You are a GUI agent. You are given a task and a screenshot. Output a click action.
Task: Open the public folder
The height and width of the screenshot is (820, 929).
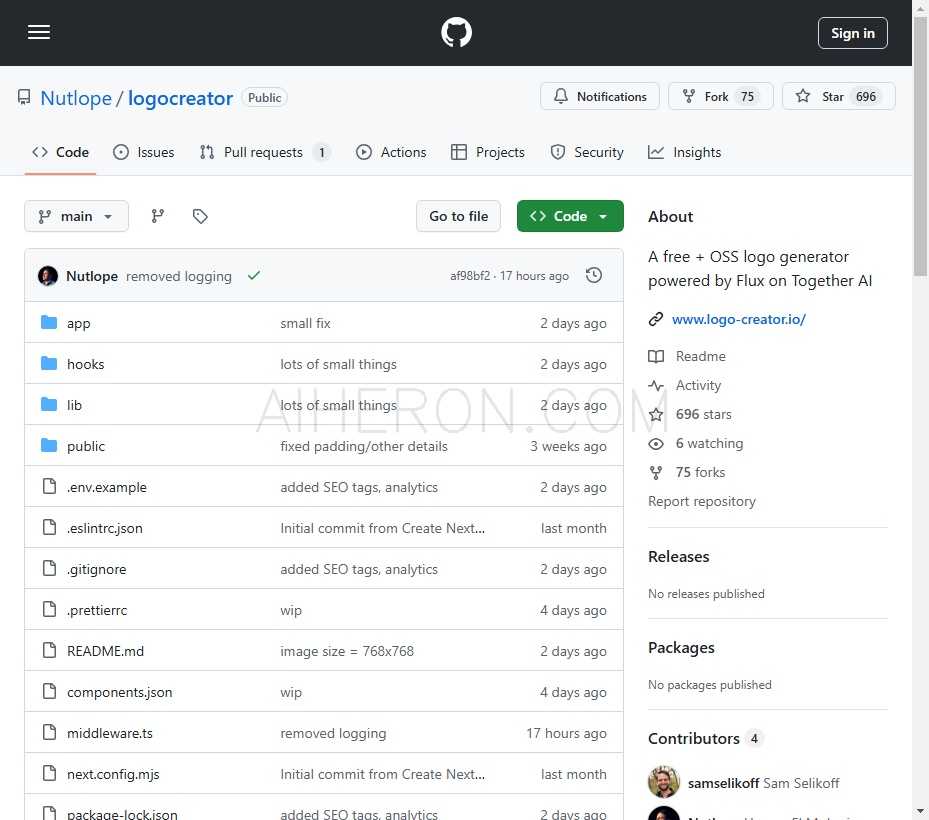[86, 446]
